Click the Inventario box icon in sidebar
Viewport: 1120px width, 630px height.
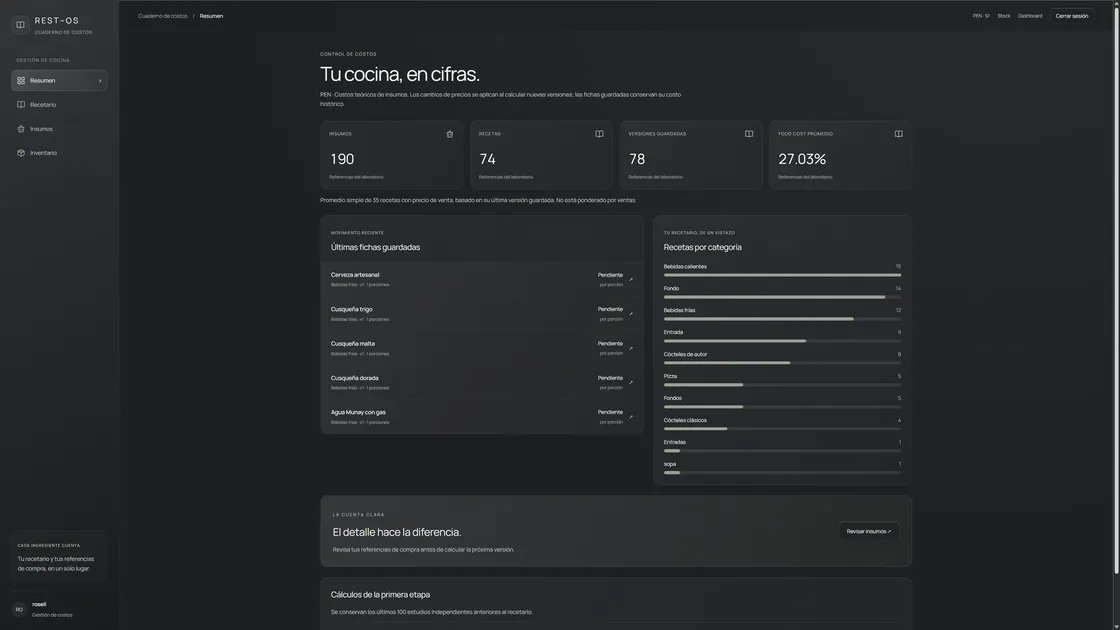point(21,153)
